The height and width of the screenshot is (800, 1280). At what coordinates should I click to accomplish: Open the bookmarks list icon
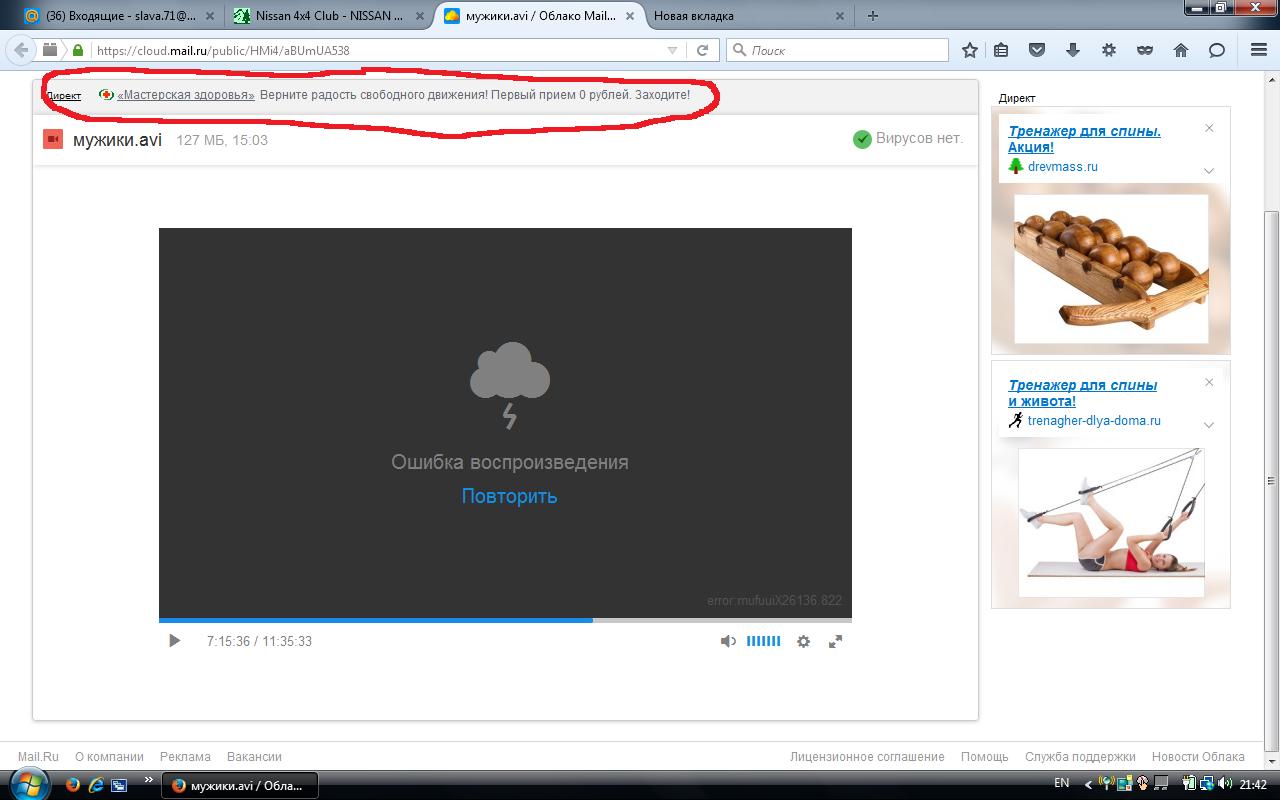click(1001, 50)
